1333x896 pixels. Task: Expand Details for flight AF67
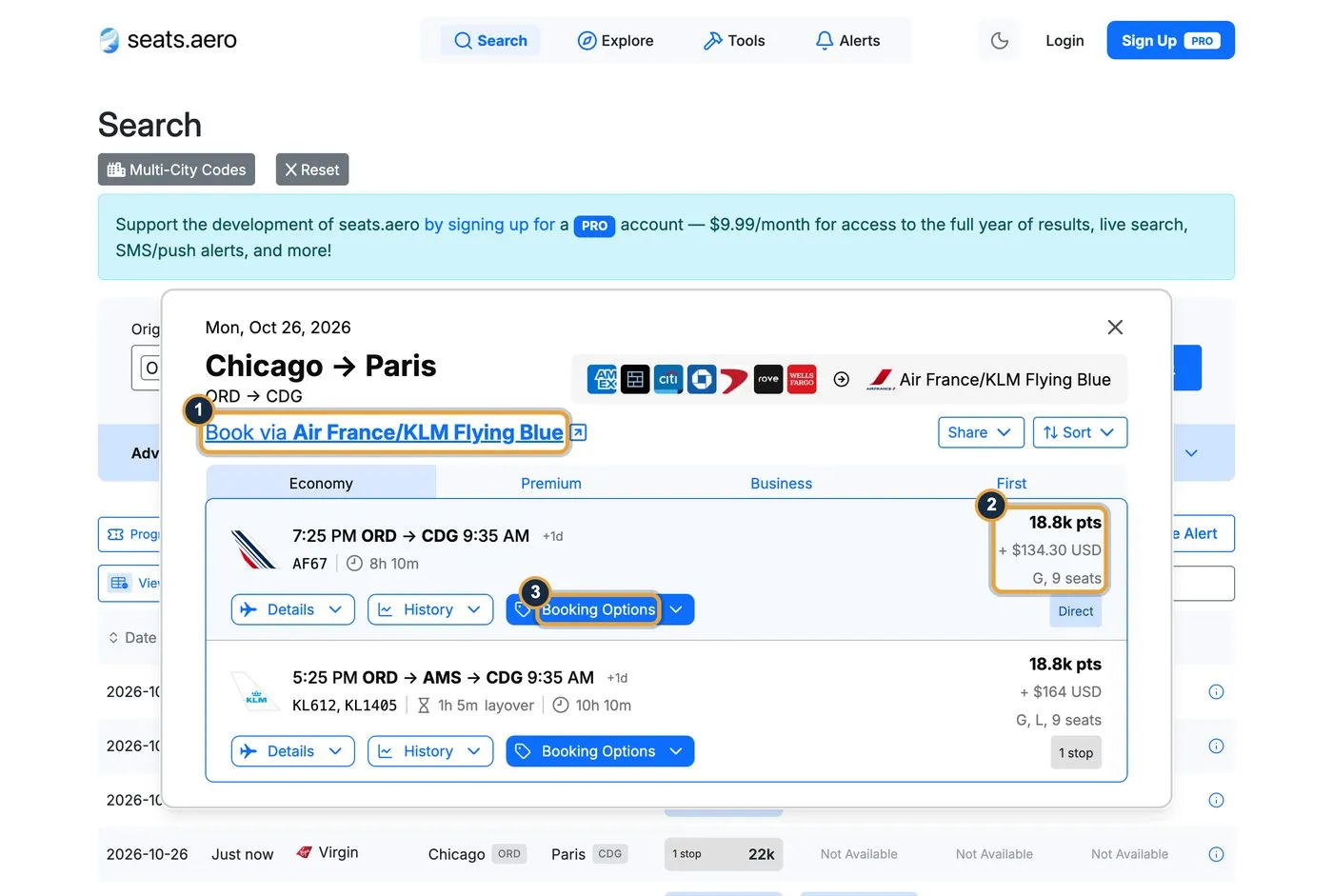click(293, 609)
